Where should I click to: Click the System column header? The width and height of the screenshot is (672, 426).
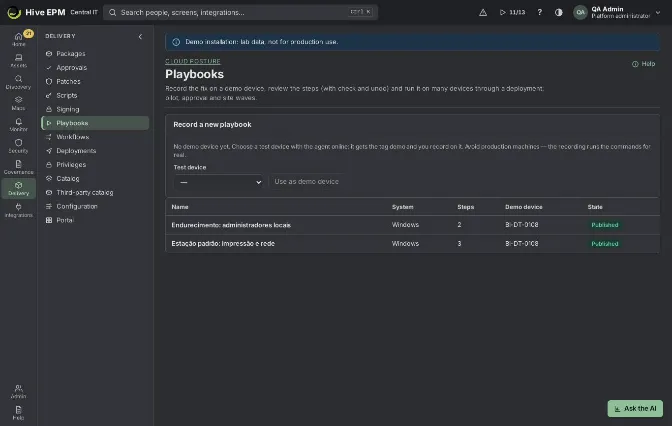coord(402,207)
